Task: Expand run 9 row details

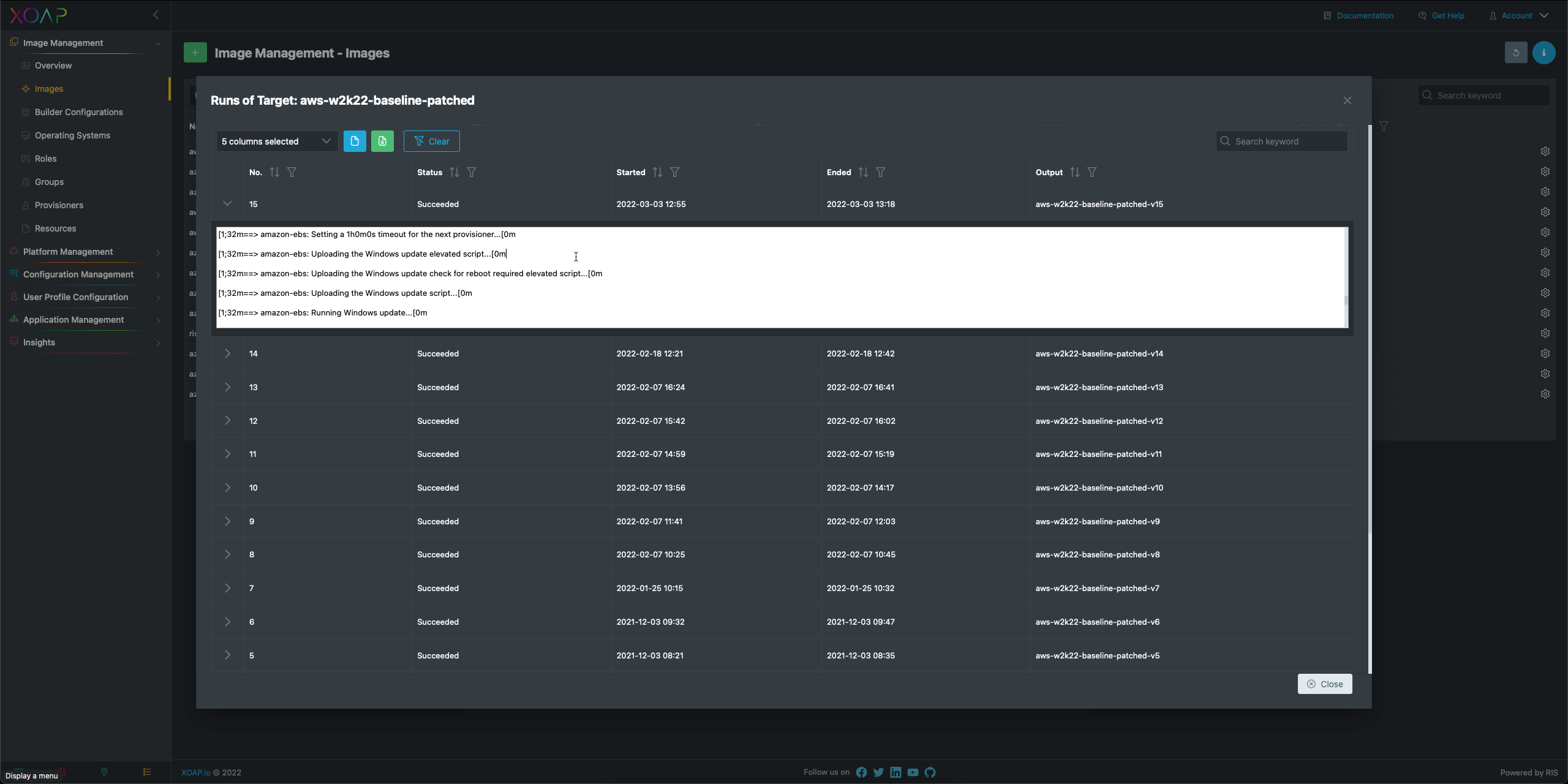Action: point(227,521)
